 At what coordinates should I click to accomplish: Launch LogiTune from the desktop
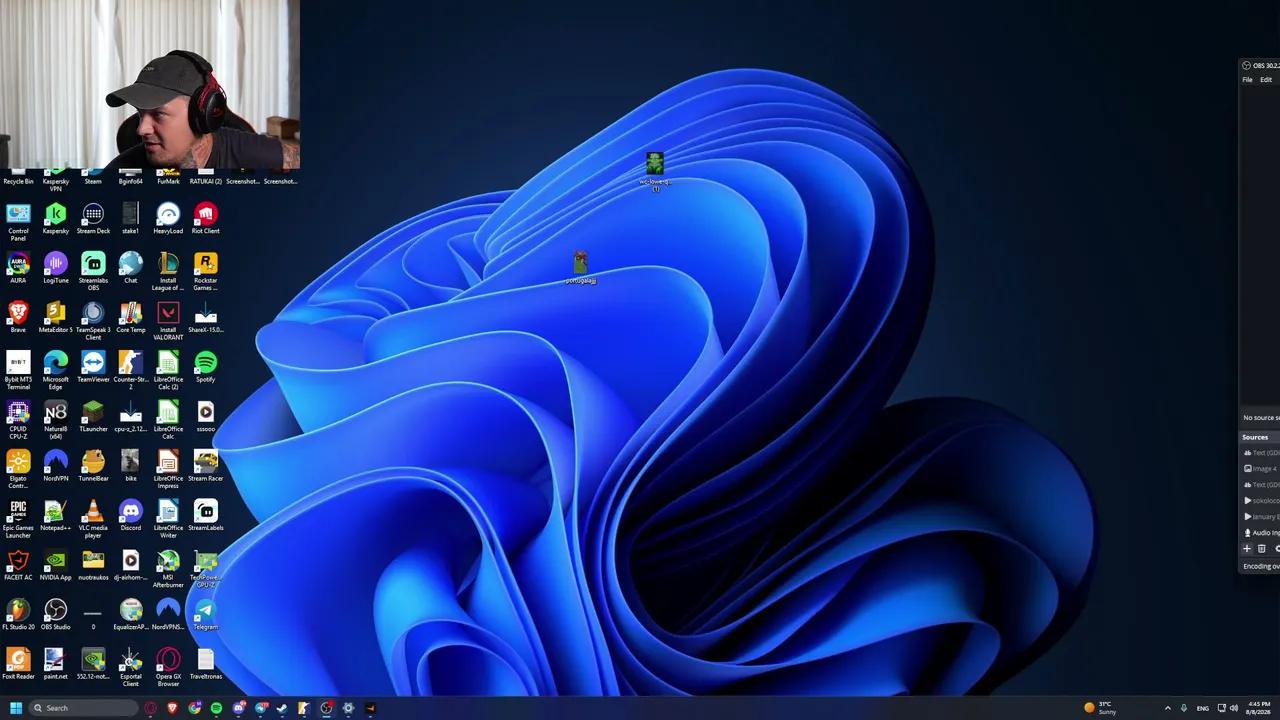coord(55,268)
